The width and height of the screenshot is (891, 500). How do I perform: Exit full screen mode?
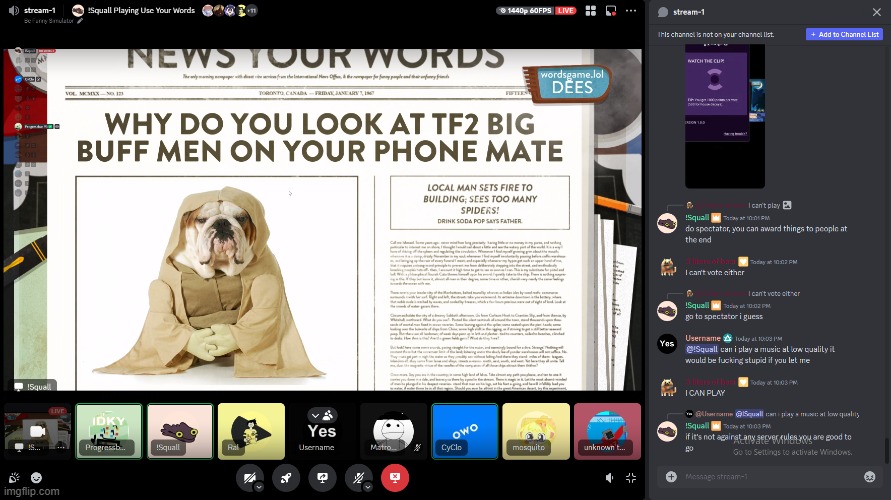[x=631, y=478]
